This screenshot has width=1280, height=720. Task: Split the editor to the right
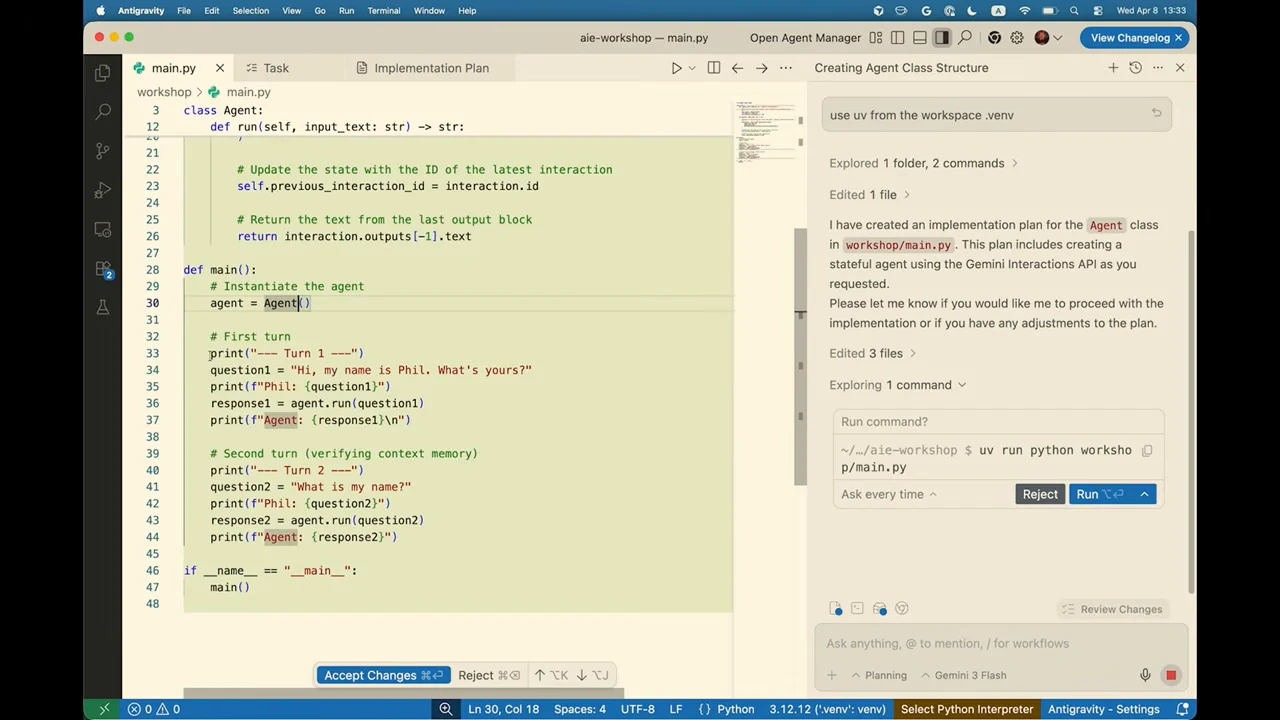click(713, 68)
